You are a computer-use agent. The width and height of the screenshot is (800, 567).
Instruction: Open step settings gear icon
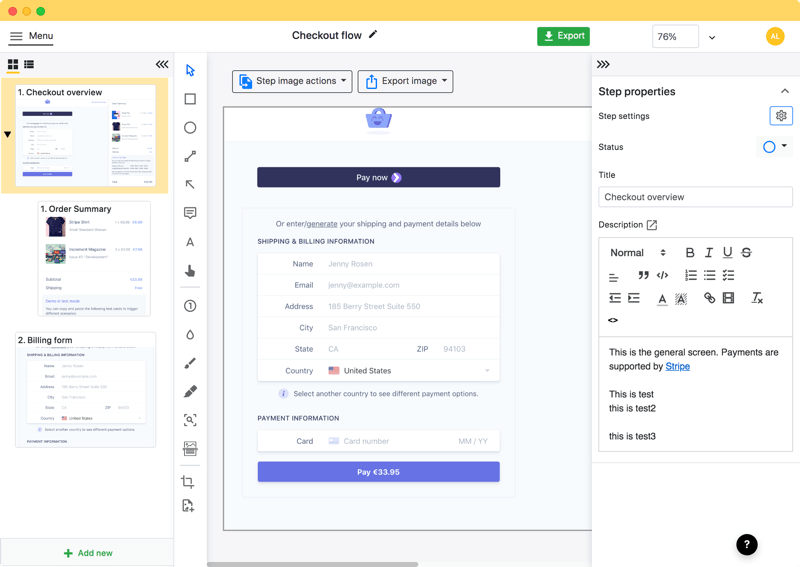pos(781,116)
